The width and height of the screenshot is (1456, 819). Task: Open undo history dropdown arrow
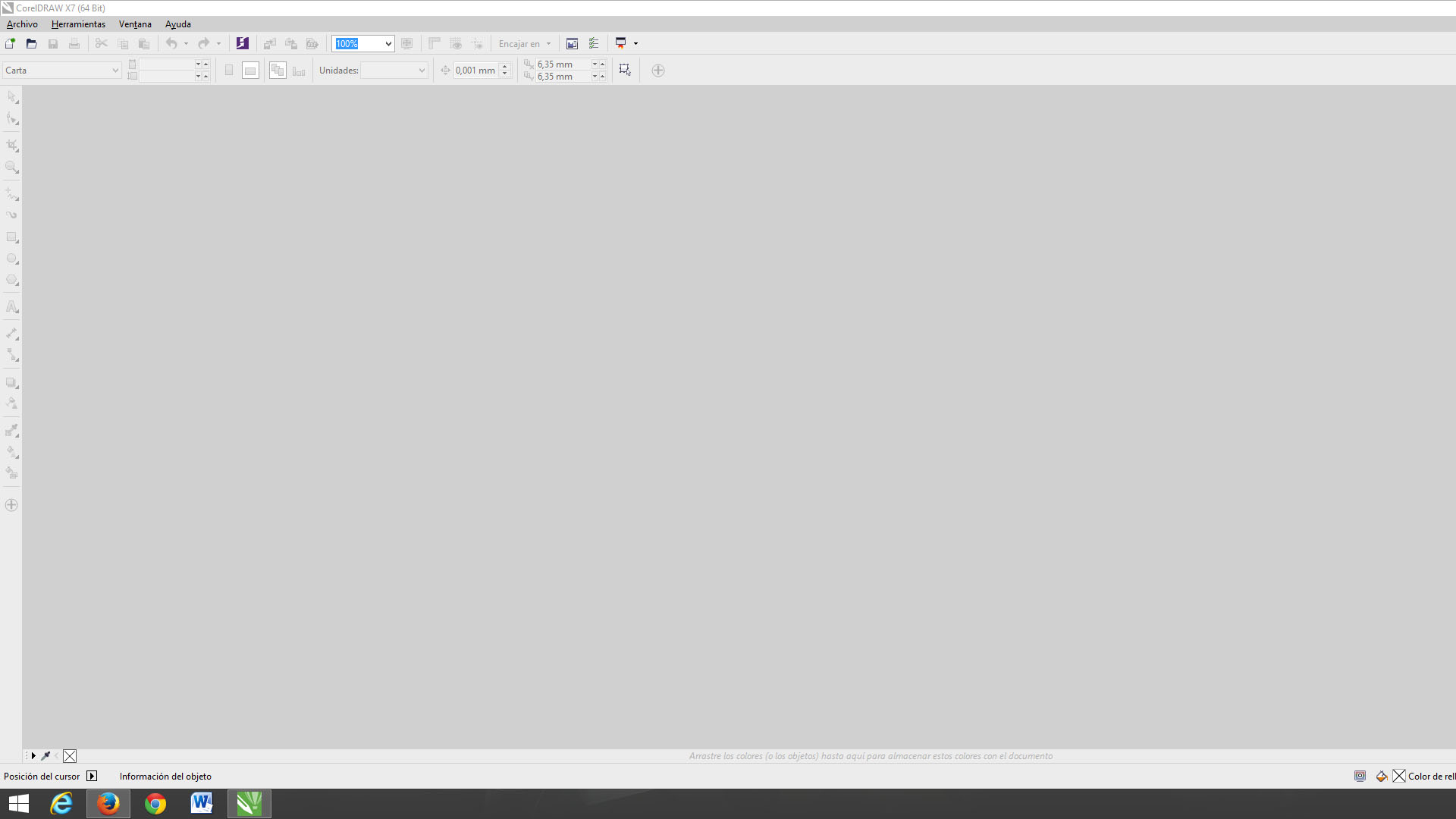pyautogui.click(x=186, y=43)
